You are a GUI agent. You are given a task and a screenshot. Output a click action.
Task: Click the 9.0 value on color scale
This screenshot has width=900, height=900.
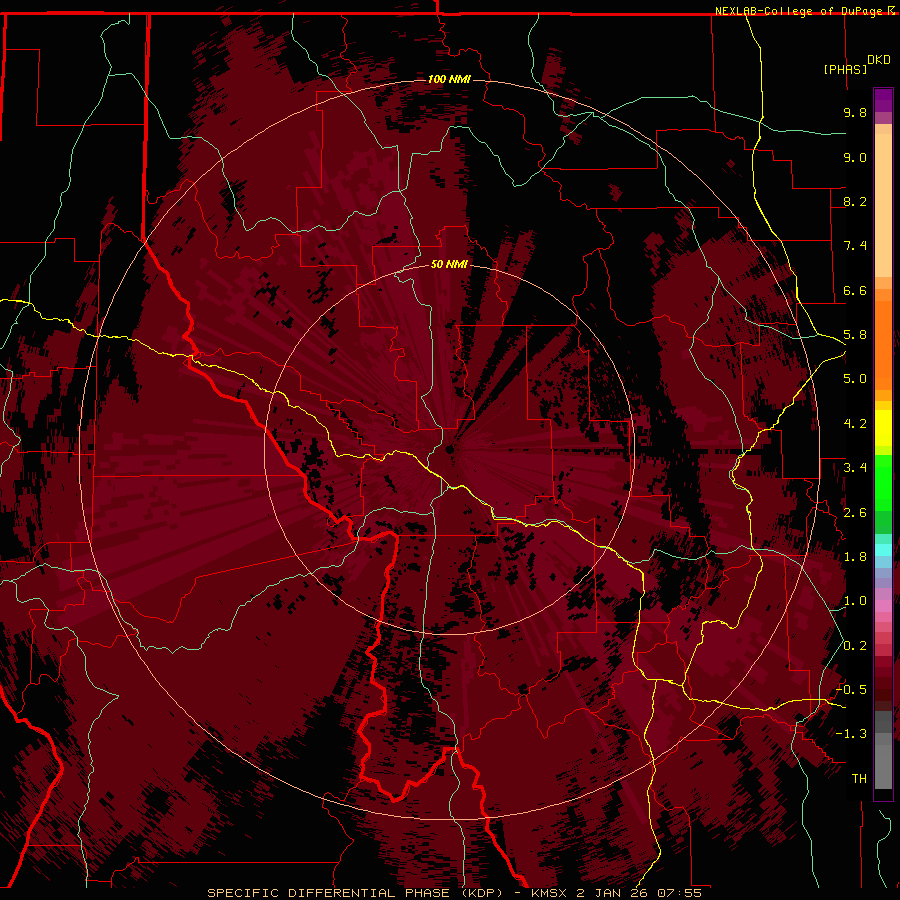pos(855,157)
